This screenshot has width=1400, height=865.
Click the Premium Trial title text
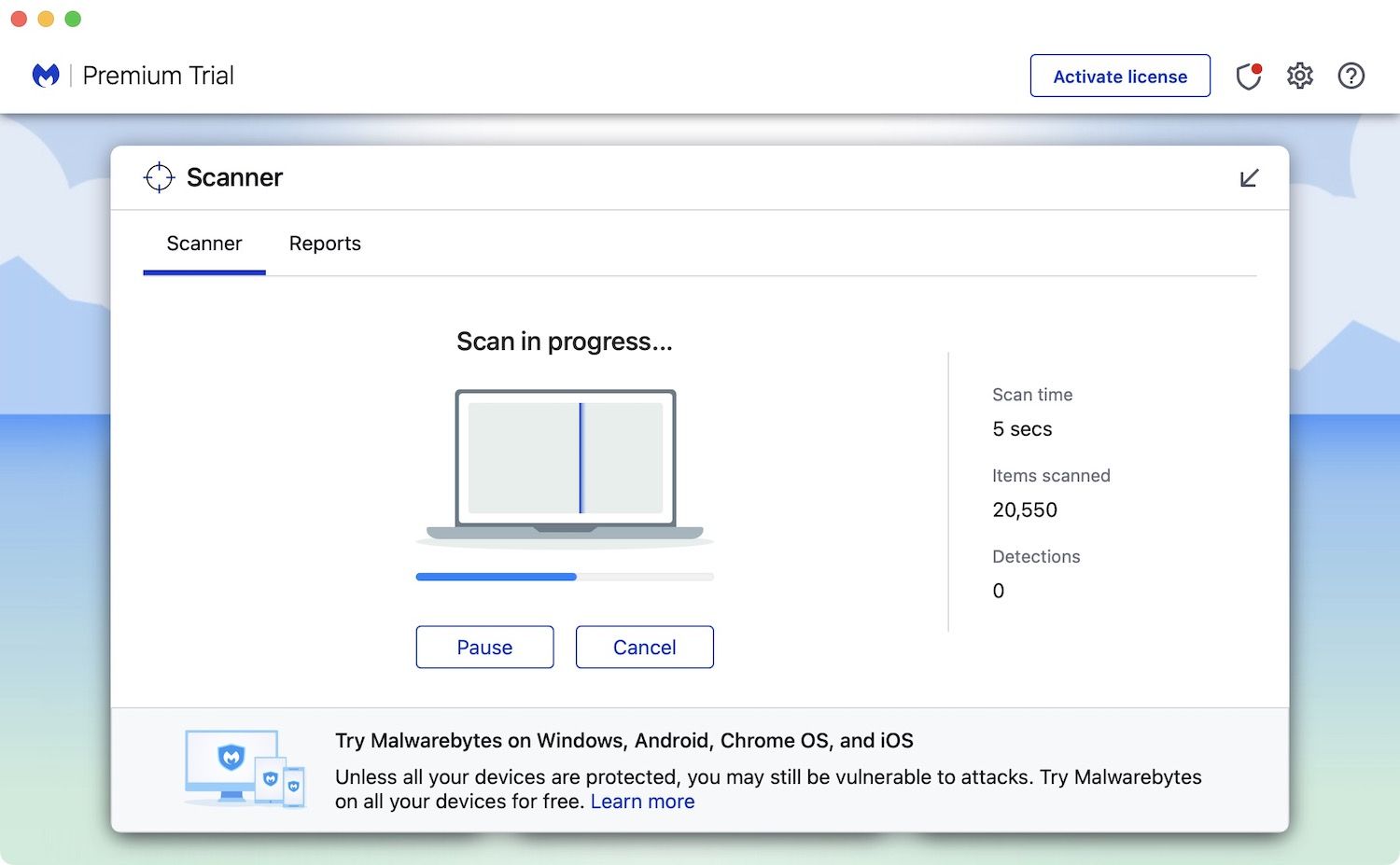click(159, 76)
